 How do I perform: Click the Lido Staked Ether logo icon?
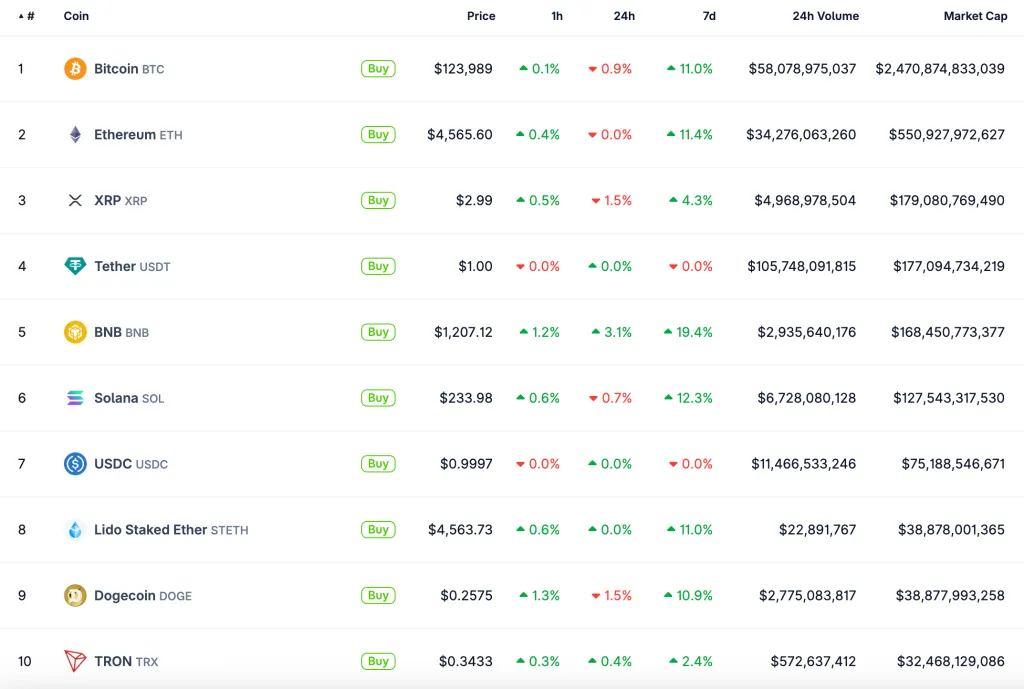pos(75,529)
